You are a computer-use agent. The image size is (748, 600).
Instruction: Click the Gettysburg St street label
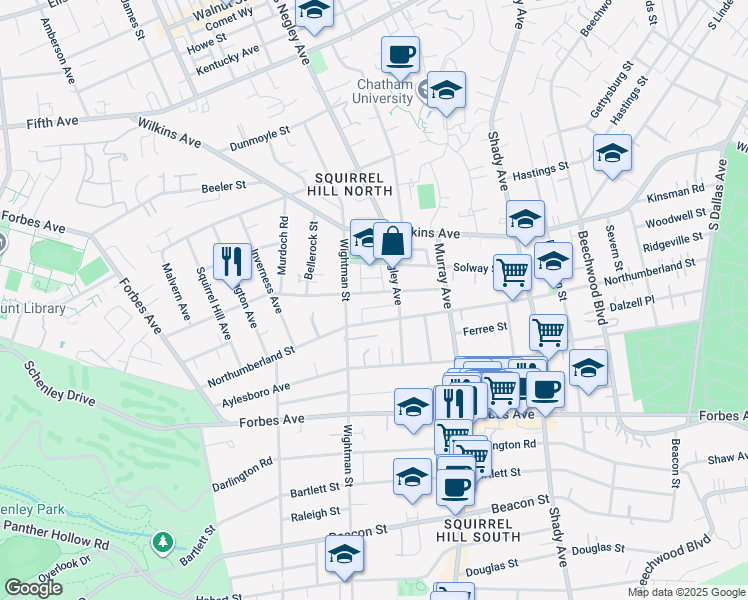612,89
